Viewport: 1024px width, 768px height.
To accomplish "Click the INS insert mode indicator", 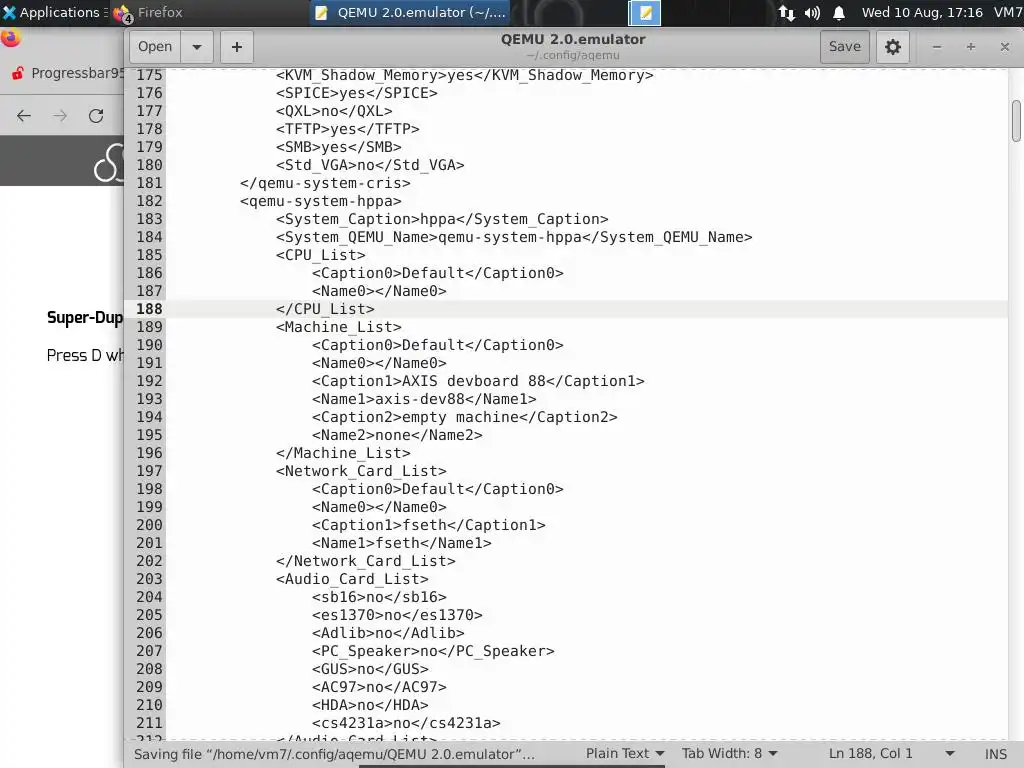I will click(x=995, y=754).
